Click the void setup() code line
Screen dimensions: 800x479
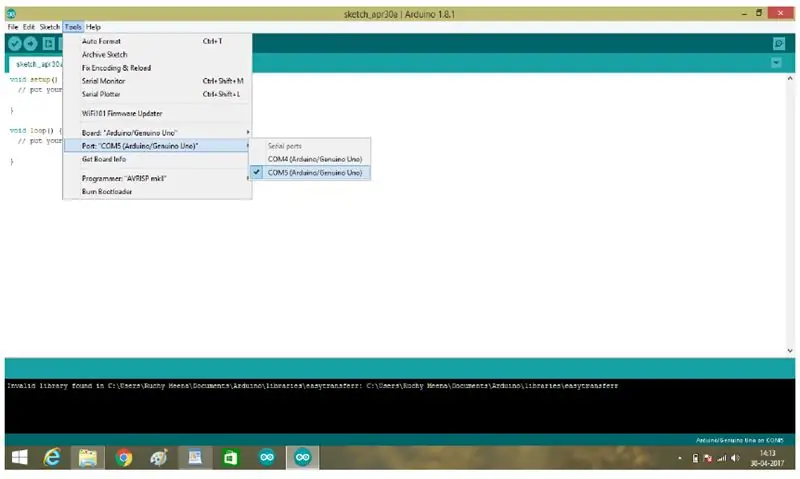(x=34, y=80)
